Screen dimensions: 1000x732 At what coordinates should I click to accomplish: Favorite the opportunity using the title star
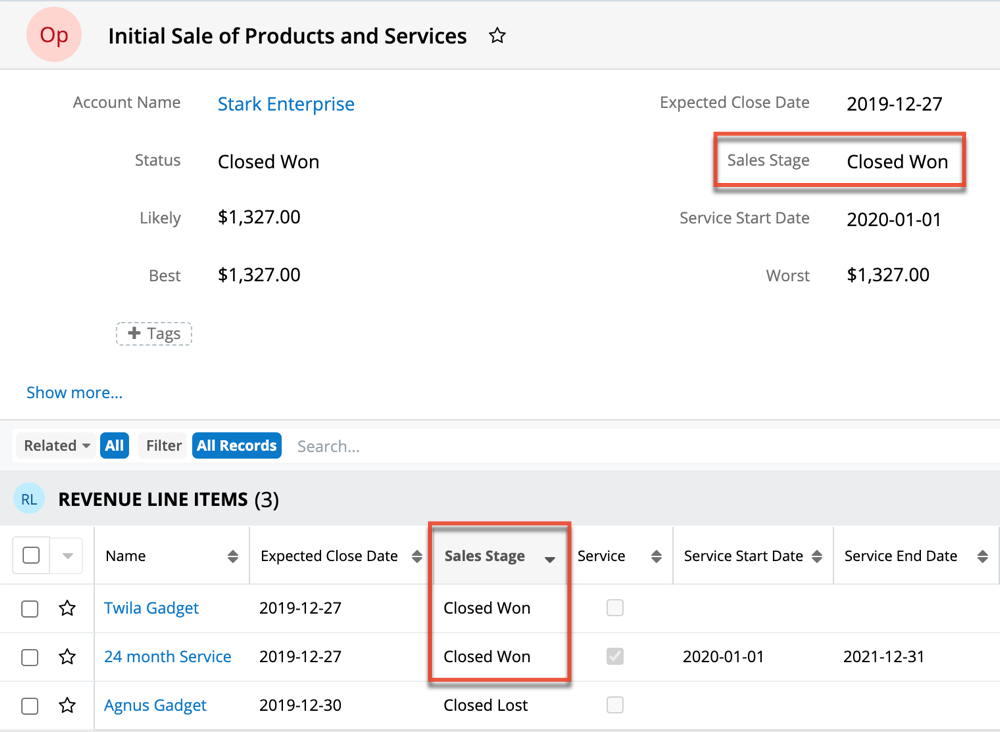[x=497, y=36]
